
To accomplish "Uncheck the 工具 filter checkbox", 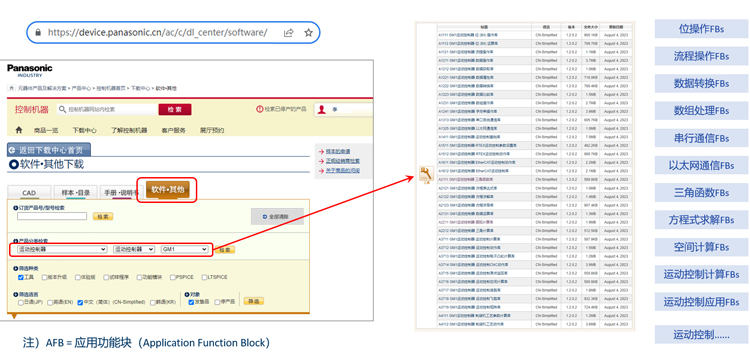I will (x=21, y=277).
